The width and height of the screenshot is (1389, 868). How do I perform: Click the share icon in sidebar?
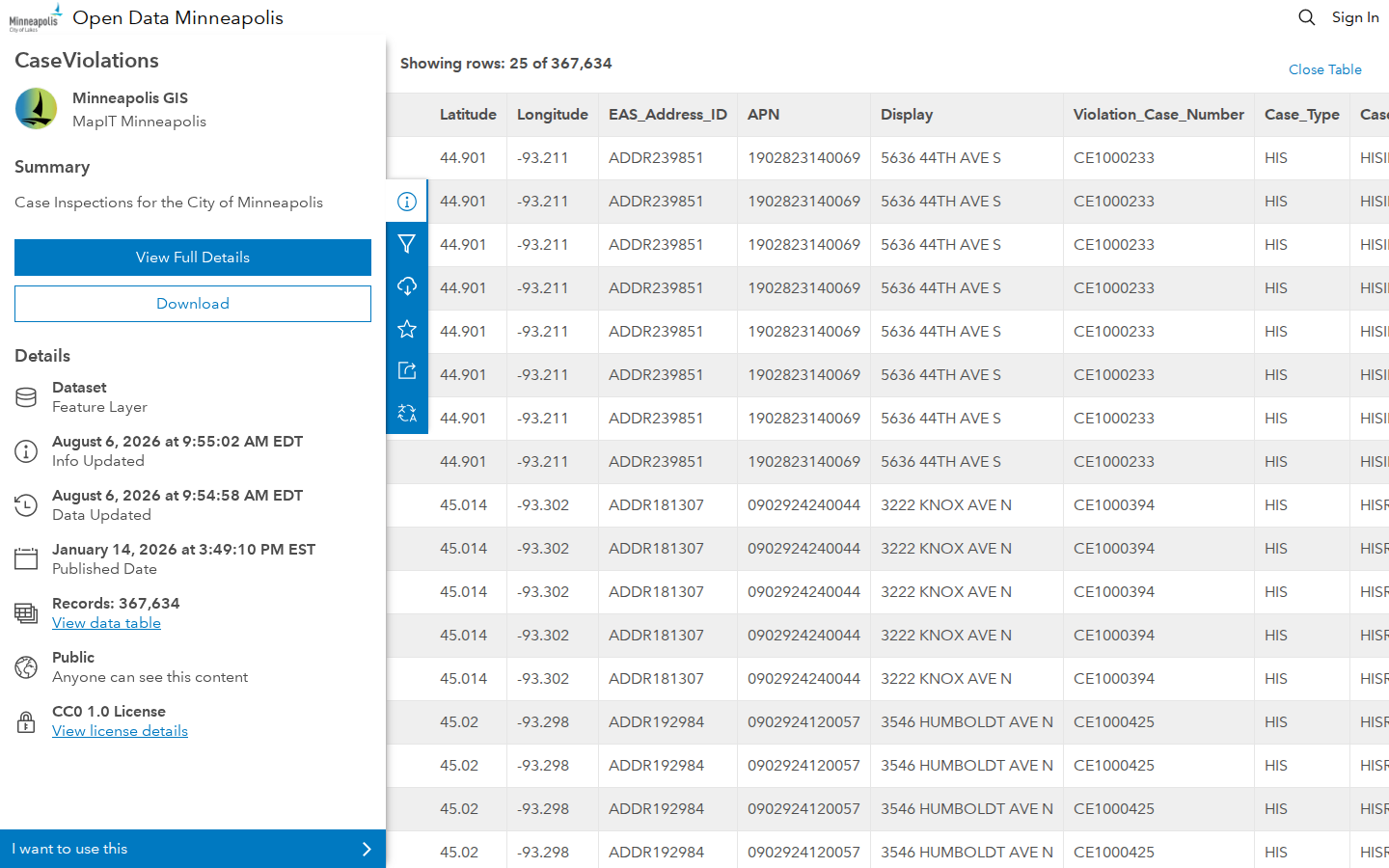(407, 370)
